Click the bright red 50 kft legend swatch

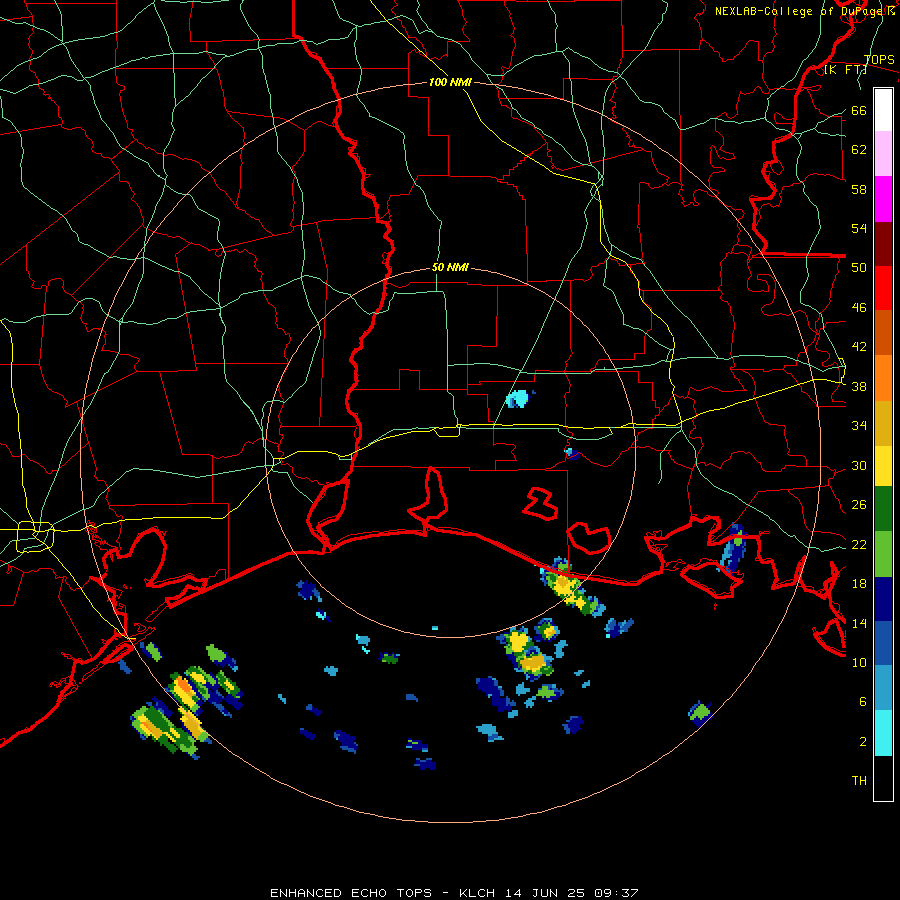tap(883, 288)
